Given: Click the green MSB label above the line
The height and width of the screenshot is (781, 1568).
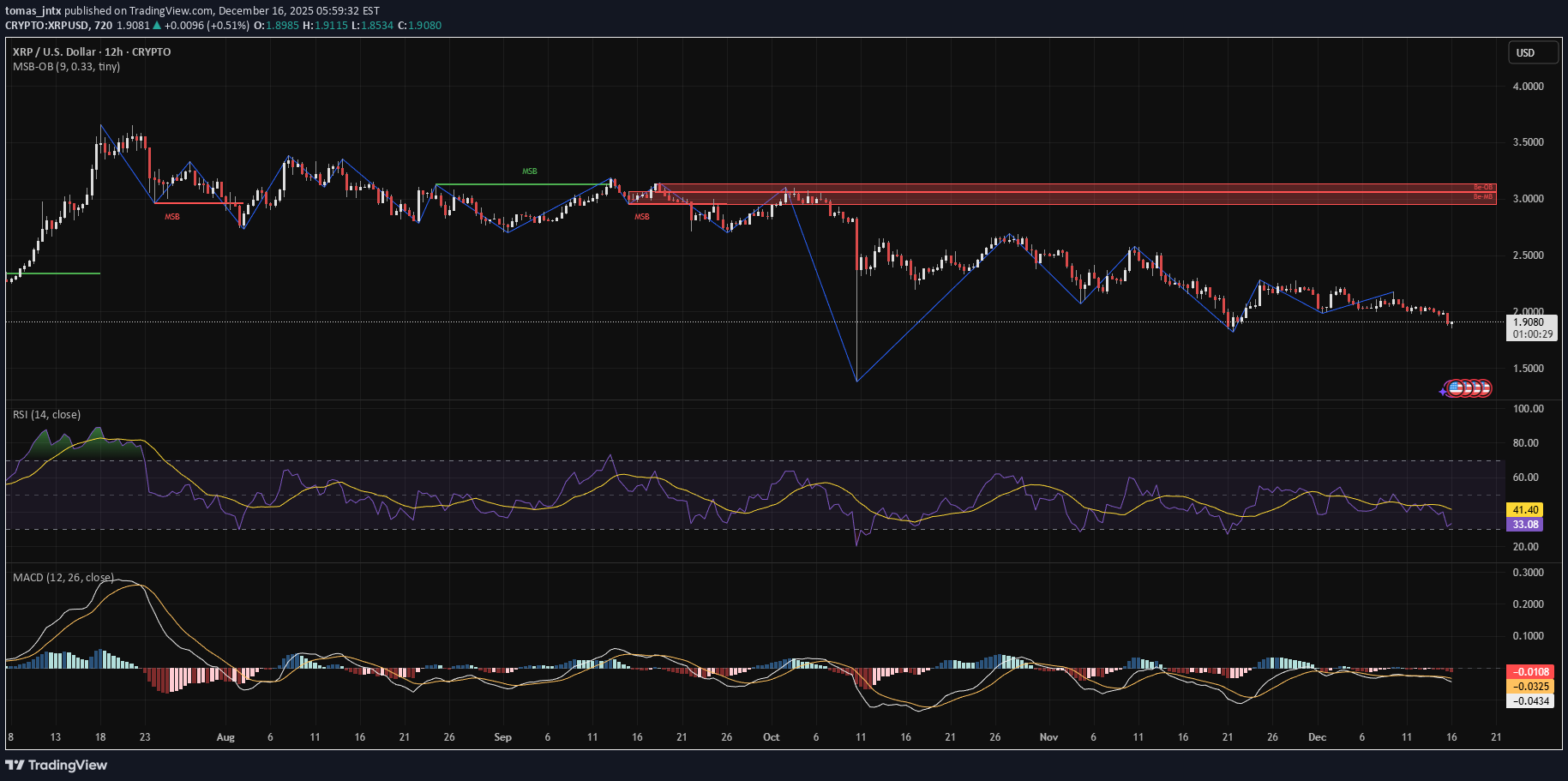Looking at the screenshot, I should [x=530, y=171].
